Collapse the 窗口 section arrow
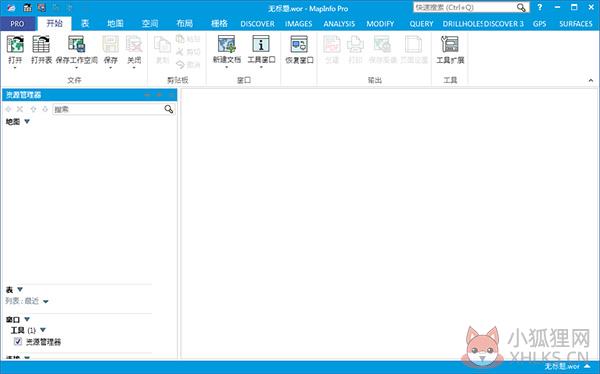 coord(27,319)
